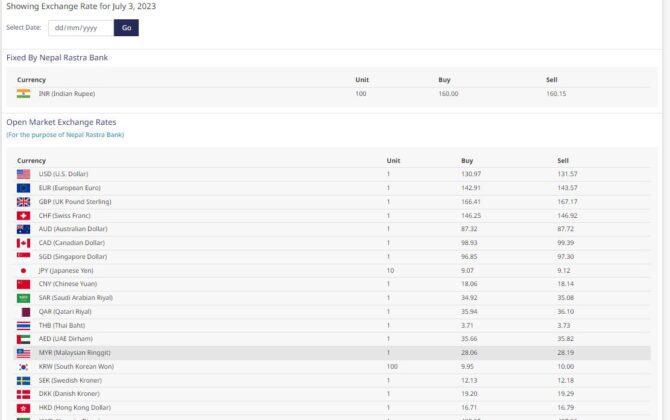Click the South Korean Won flag

tap(23, 367)
